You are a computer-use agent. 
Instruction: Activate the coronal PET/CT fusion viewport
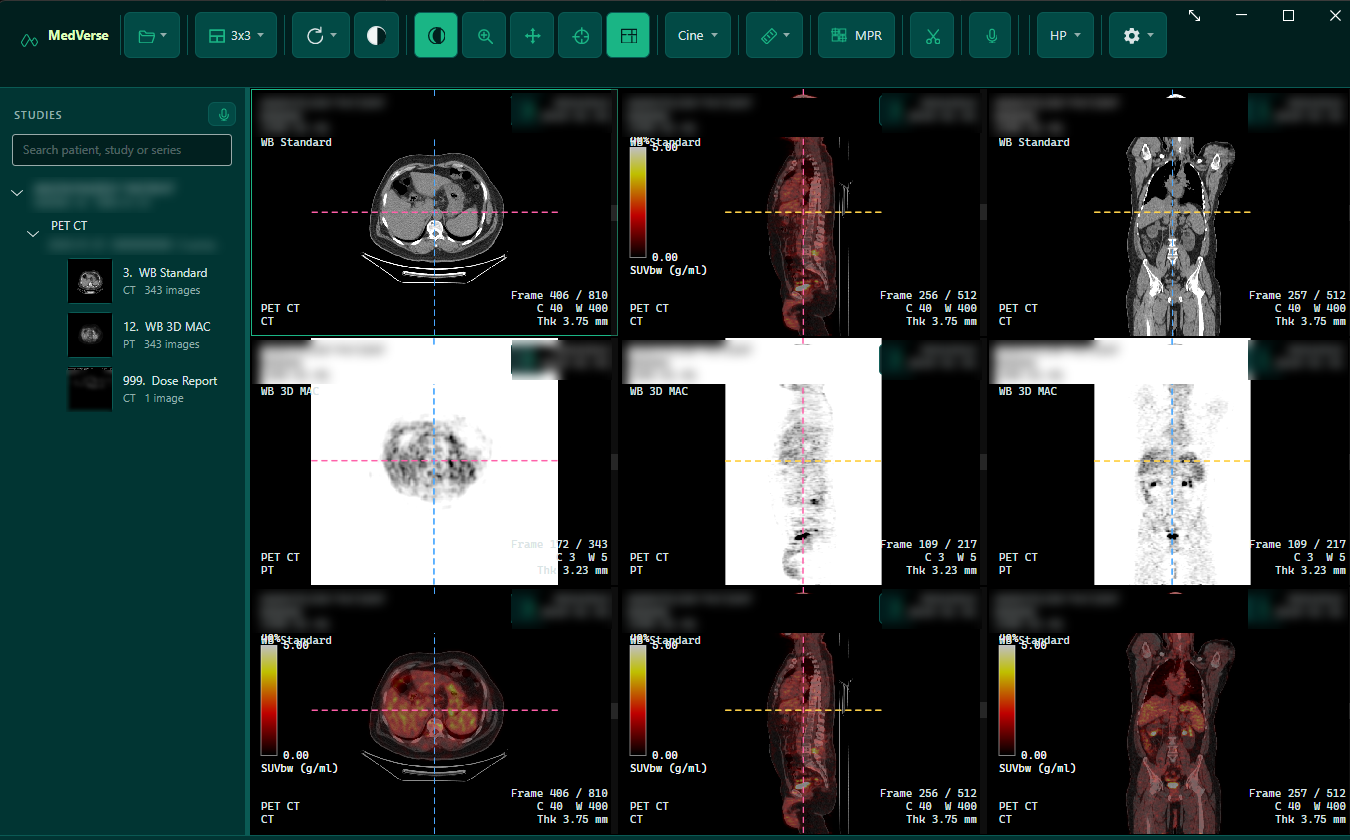point(1168,710)
